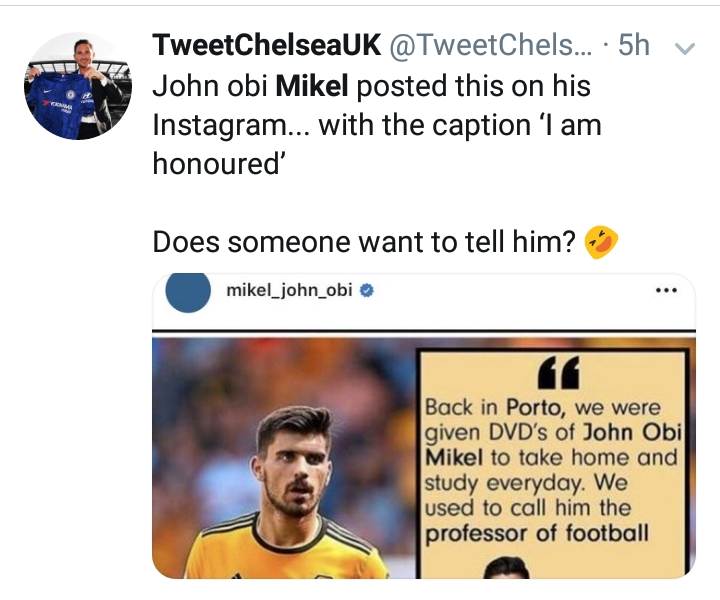
Task: Click 'Does someone want to tell him?' text
Action: click(365, 242)
